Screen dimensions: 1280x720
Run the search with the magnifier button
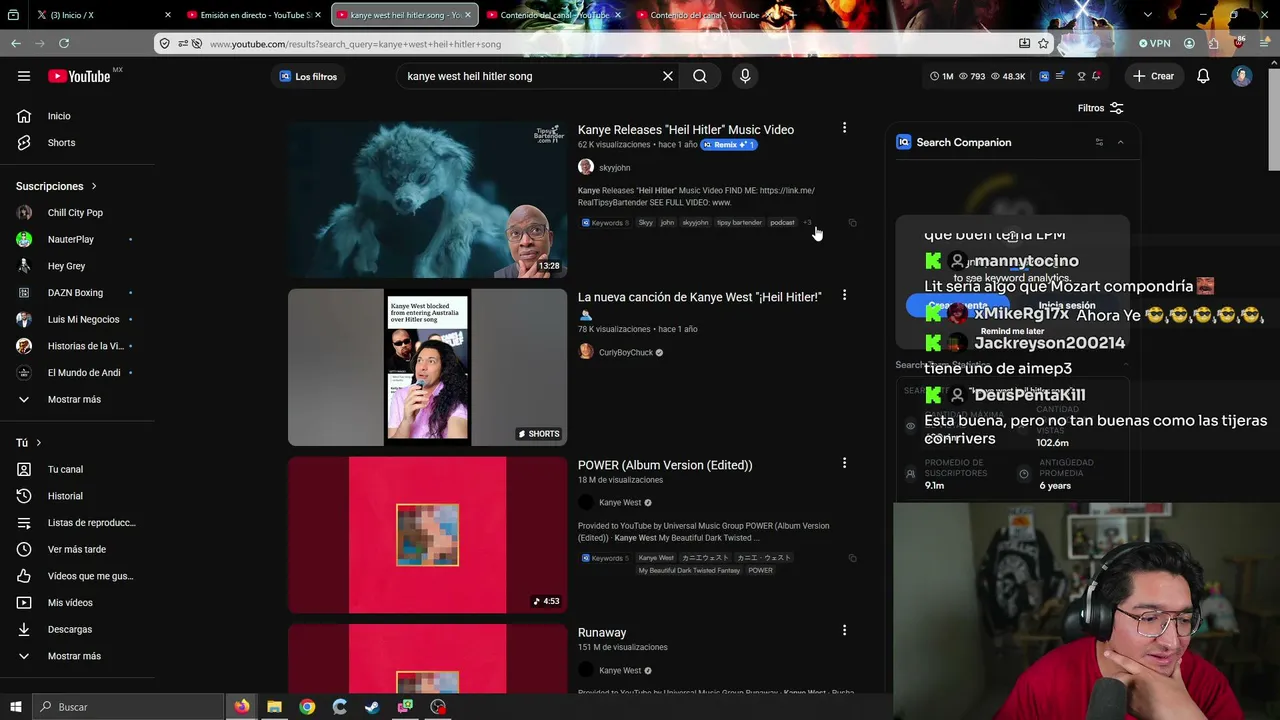pyautogui.click(x=700, y=76)
